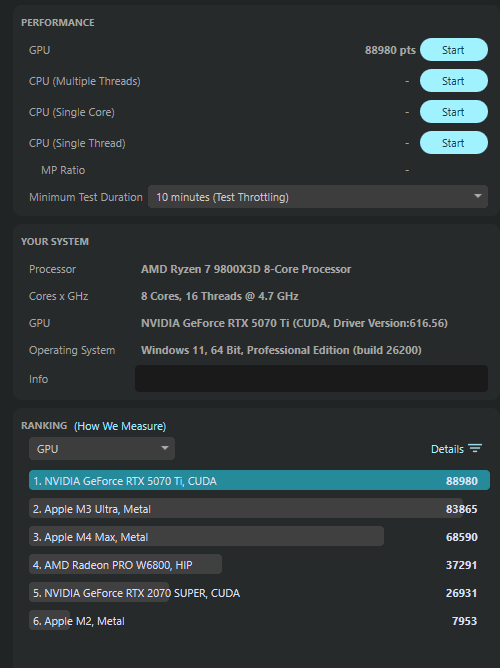Select the NVIDIA GeForce RTX 2070 SUPER row
This screenshot has width=500, height=668.
click(x=259, y=593)
